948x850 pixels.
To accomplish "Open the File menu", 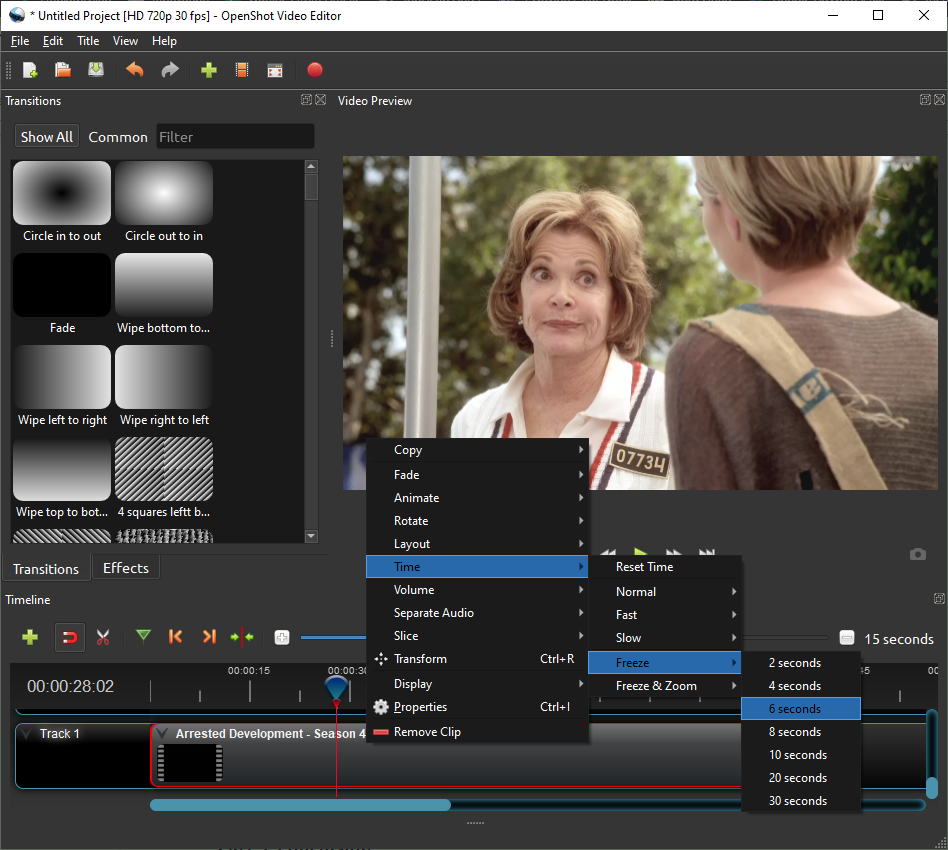I will click(20, 41).
